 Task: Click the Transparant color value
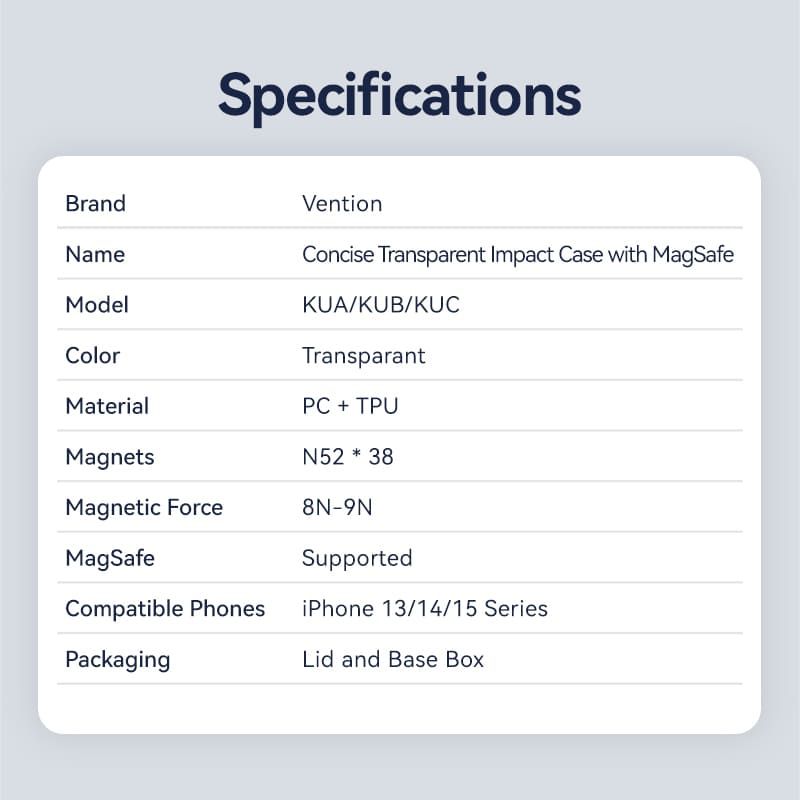[x=363, y=356]
